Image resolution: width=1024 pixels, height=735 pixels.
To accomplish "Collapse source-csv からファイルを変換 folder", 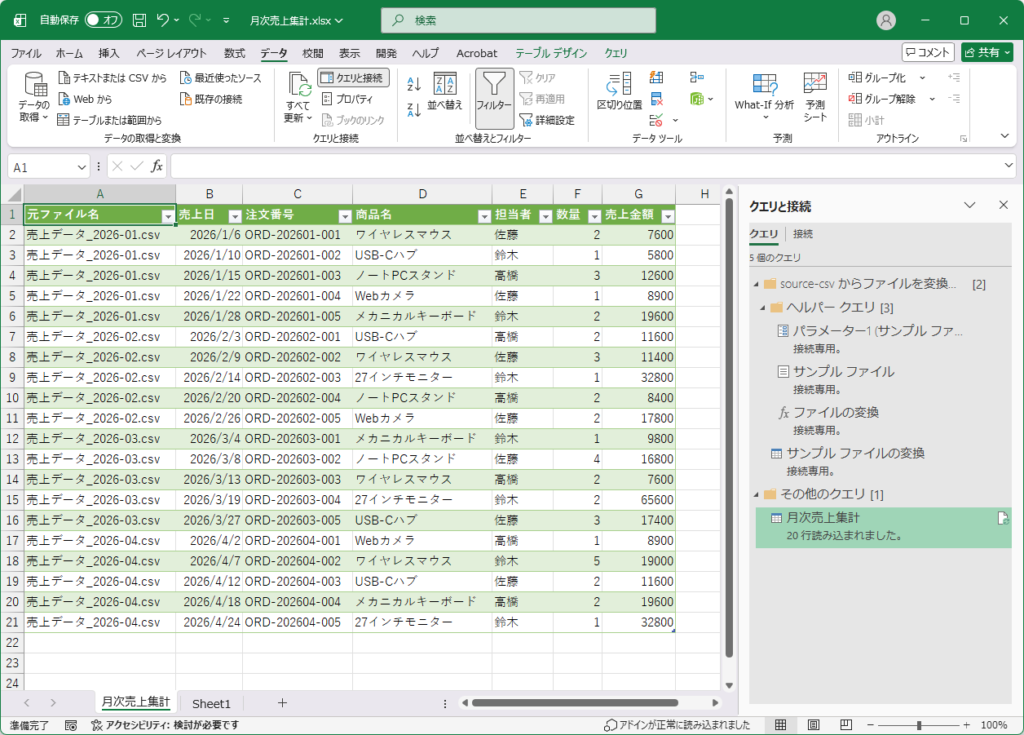I will tap(756, 284).
